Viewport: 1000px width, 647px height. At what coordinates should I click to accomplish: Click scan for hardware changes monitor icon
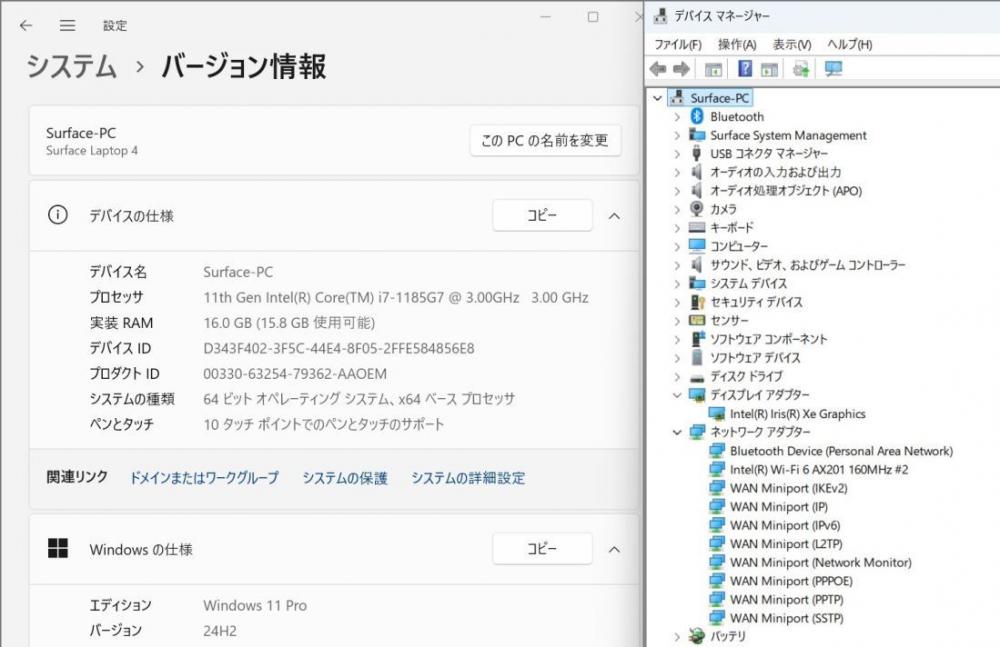pos(833,69)
